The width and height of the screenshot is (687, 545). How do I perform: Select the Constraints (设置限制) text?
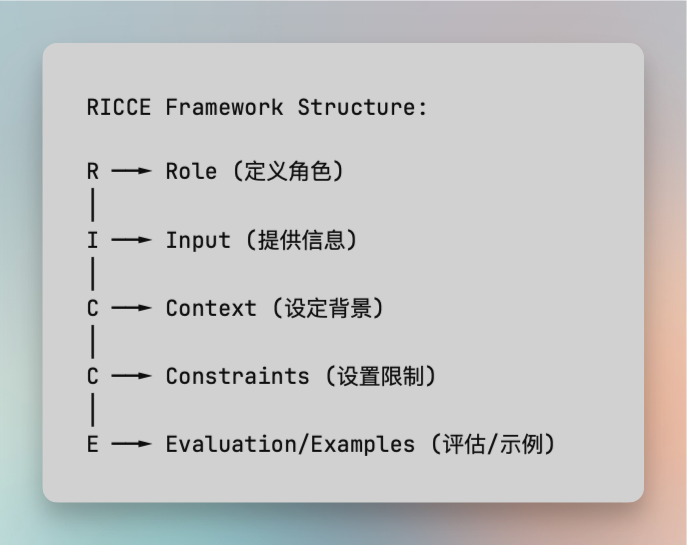point(301,377)
